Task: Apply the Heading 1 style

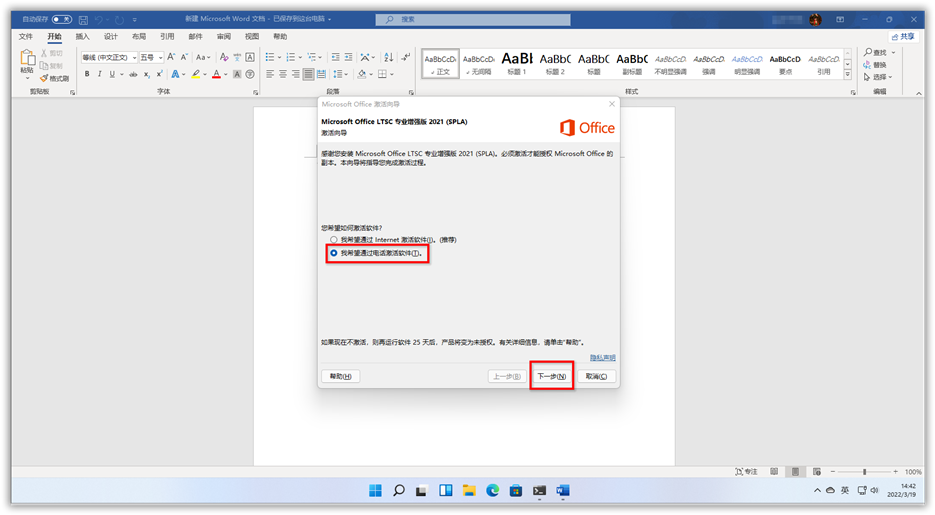Action: coord(517,63)
